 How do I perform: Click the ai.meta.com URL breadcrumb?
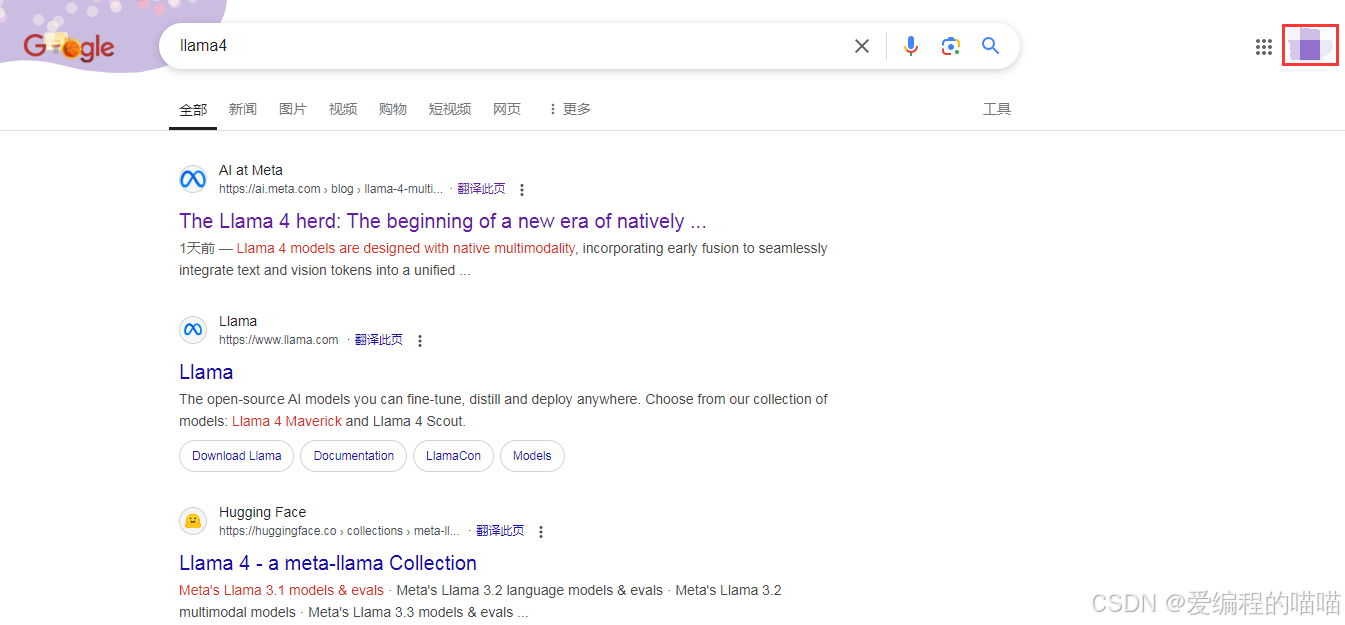pyautogui.click(x=331, y=189)
